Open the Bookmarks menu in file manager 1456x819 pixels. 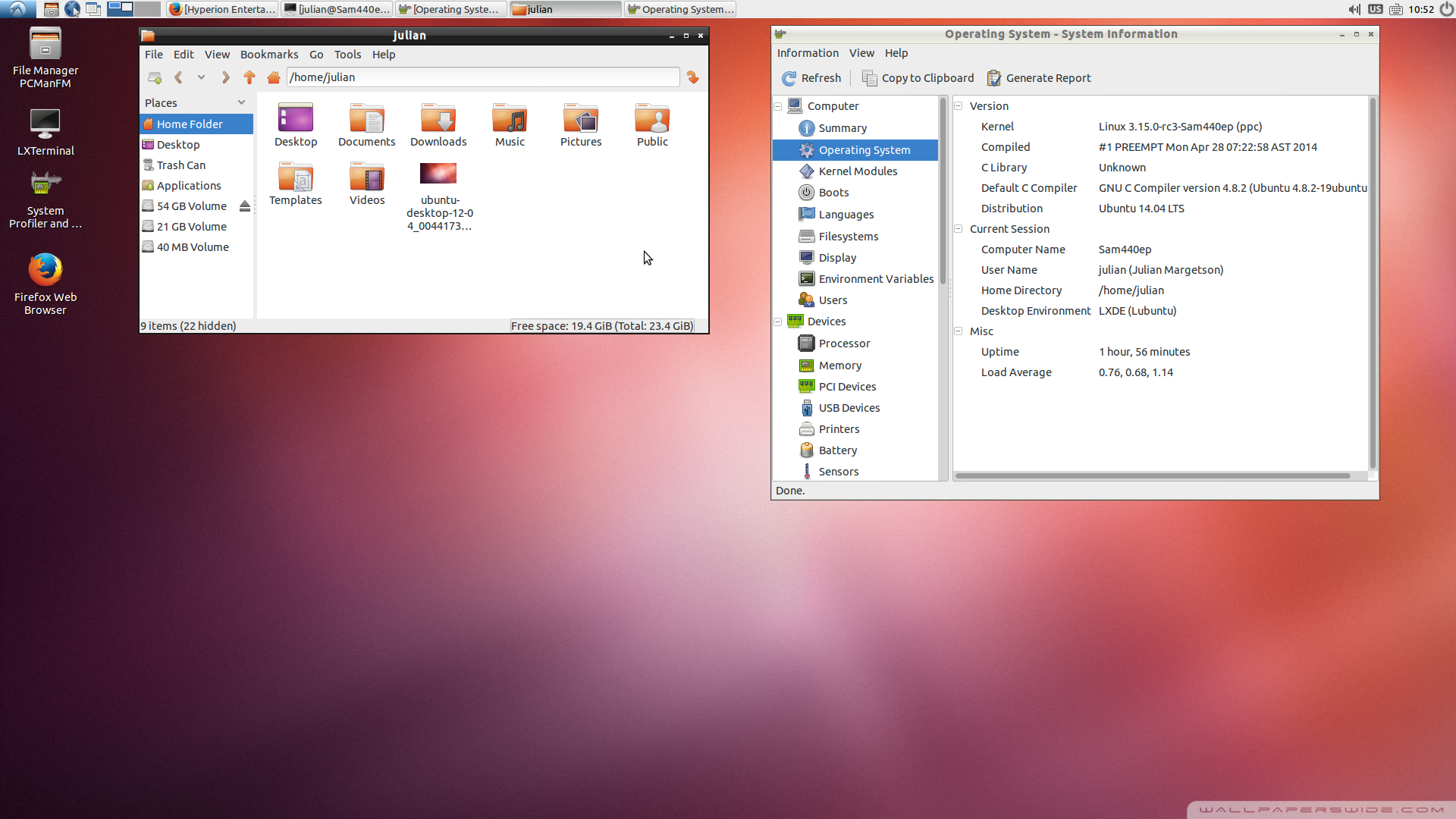269,55
